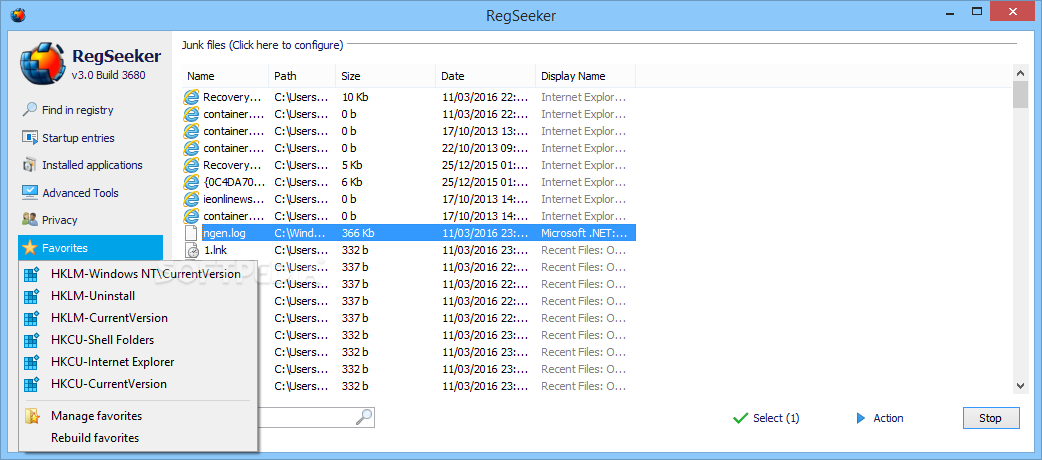Click the ngen.log file icon
The height and width of the screenshot is (460, 1042).
(191, 233)
